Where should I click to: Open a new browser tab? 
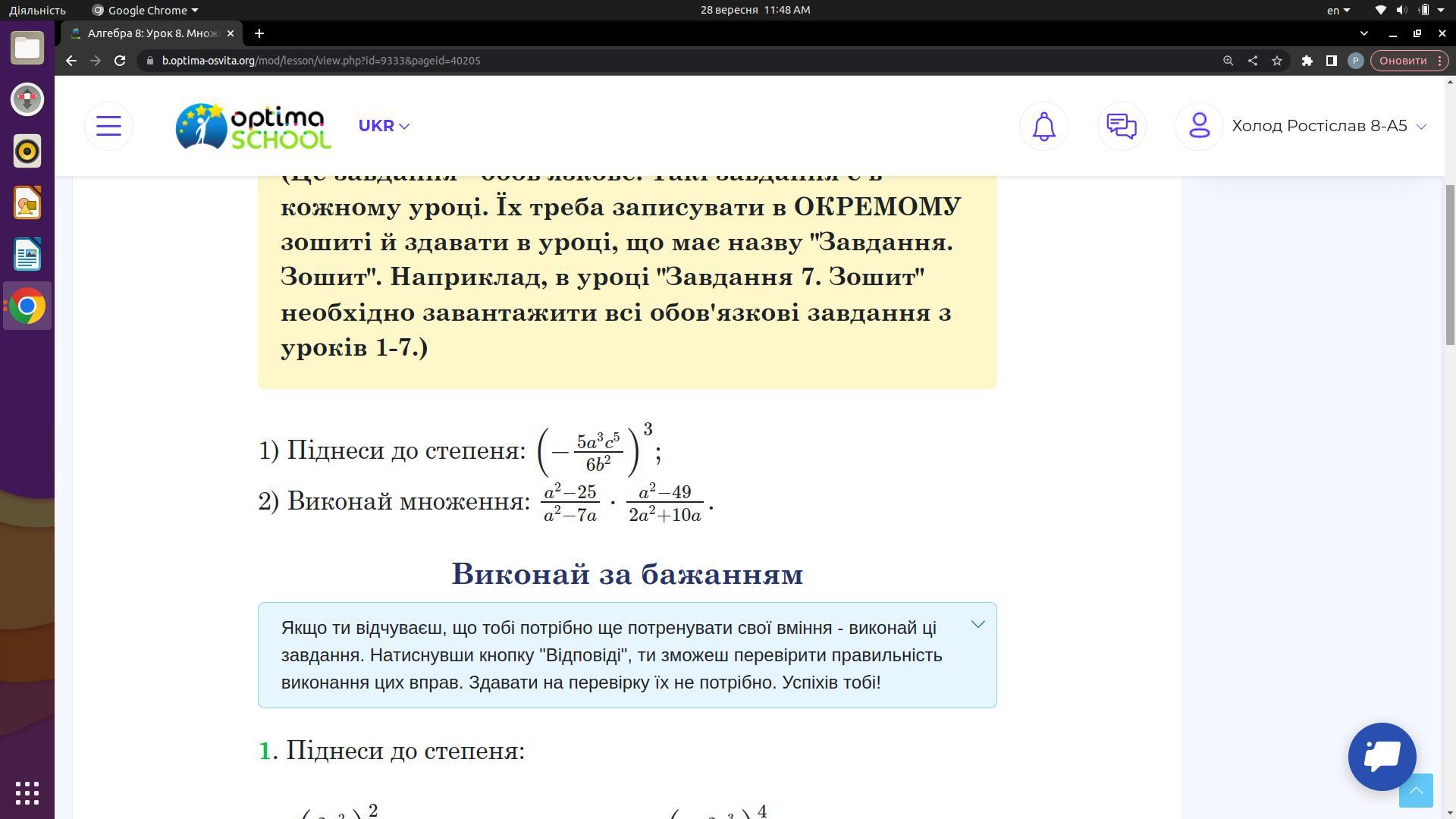click(x=259, y=33)
